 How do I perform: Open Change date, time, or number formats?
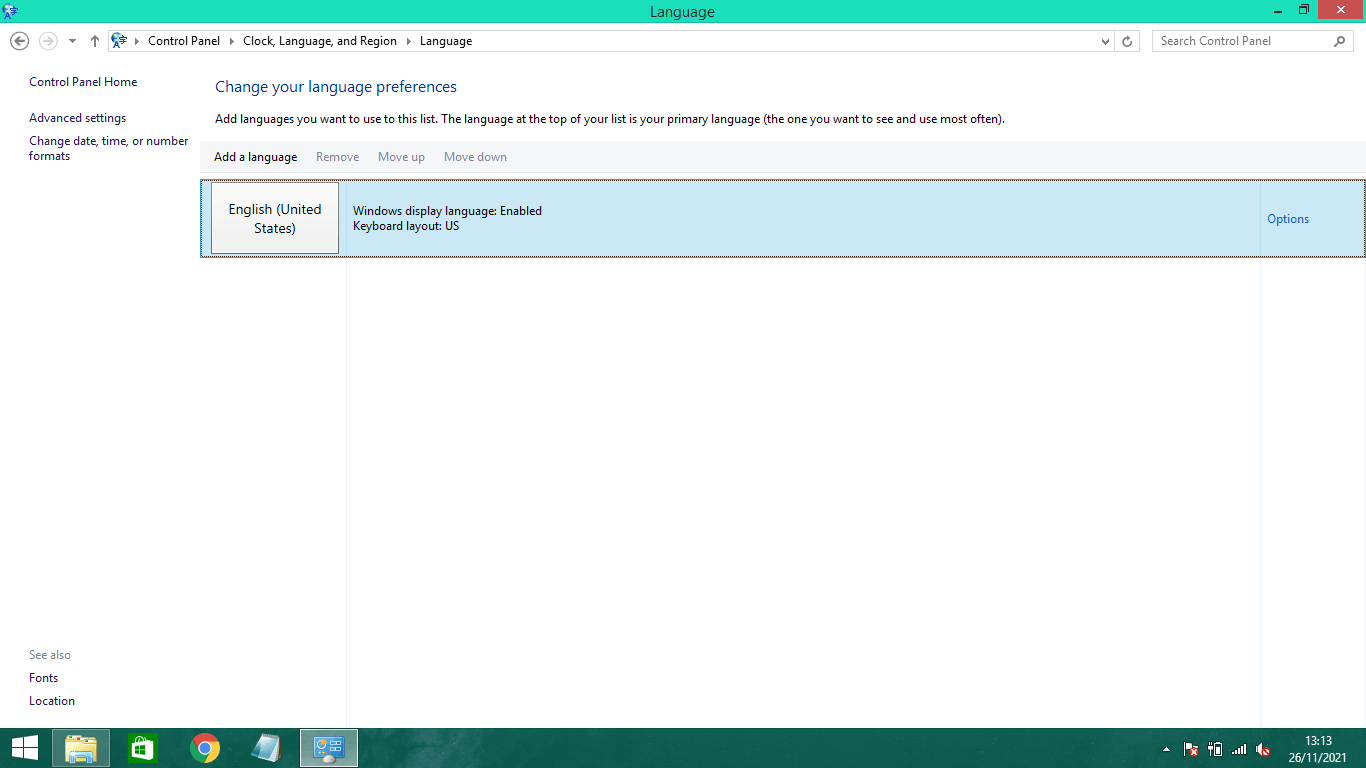tap(109, 148)
